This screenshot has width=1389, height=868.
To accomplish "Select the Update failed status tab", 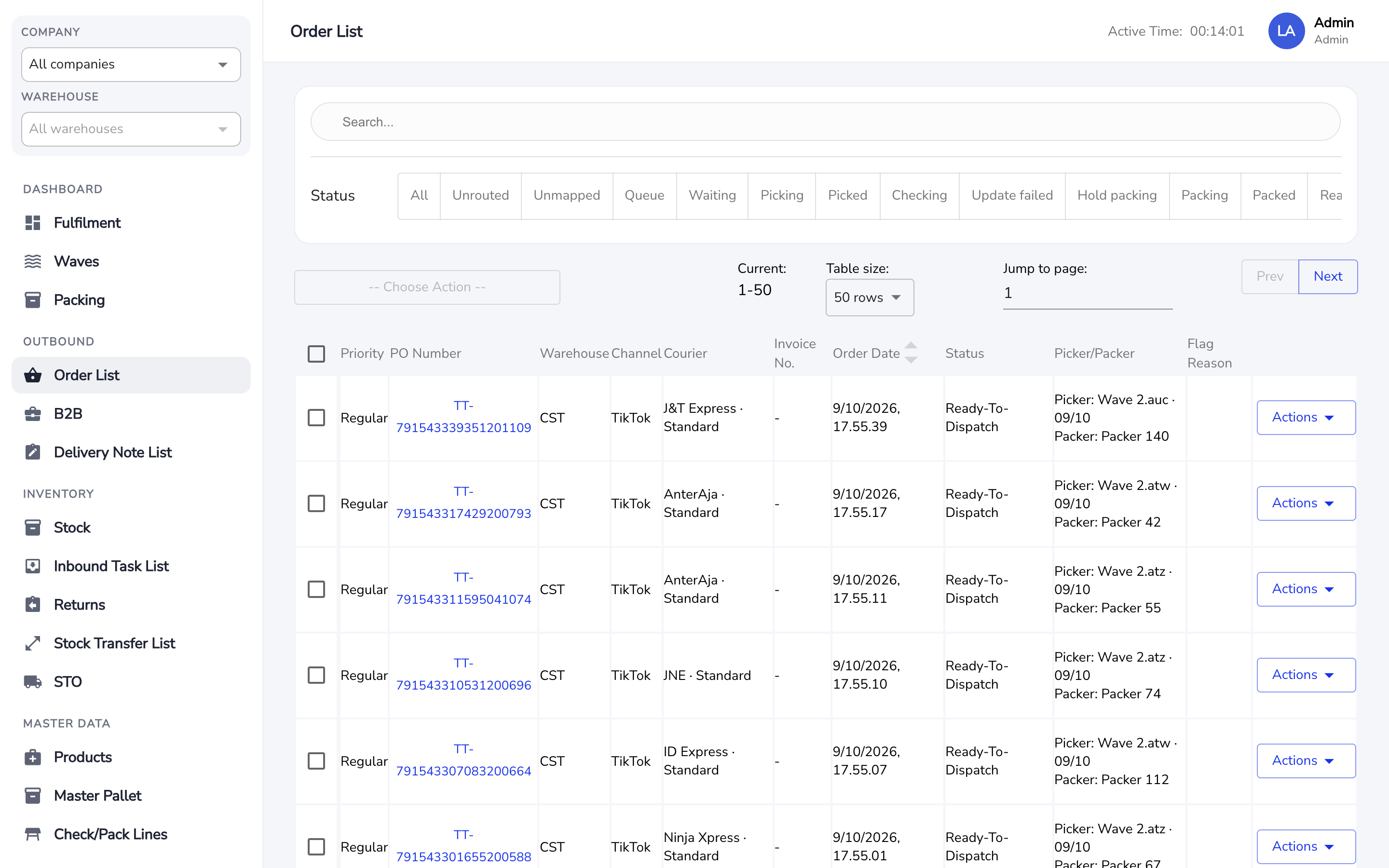I will tap(1012, 196).
